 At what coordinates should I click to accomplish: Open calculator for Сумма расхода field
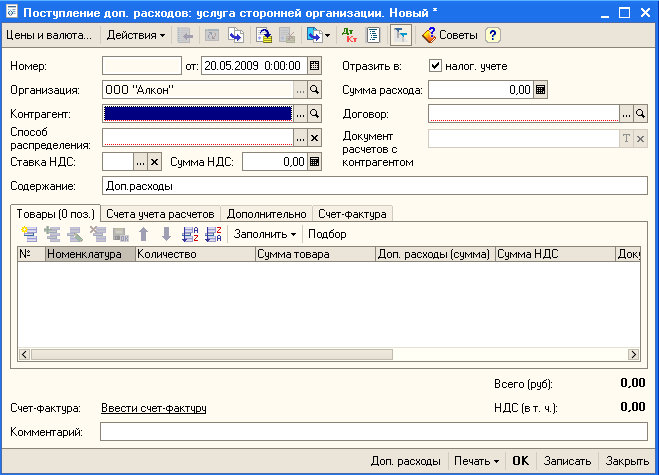point(541,89)
